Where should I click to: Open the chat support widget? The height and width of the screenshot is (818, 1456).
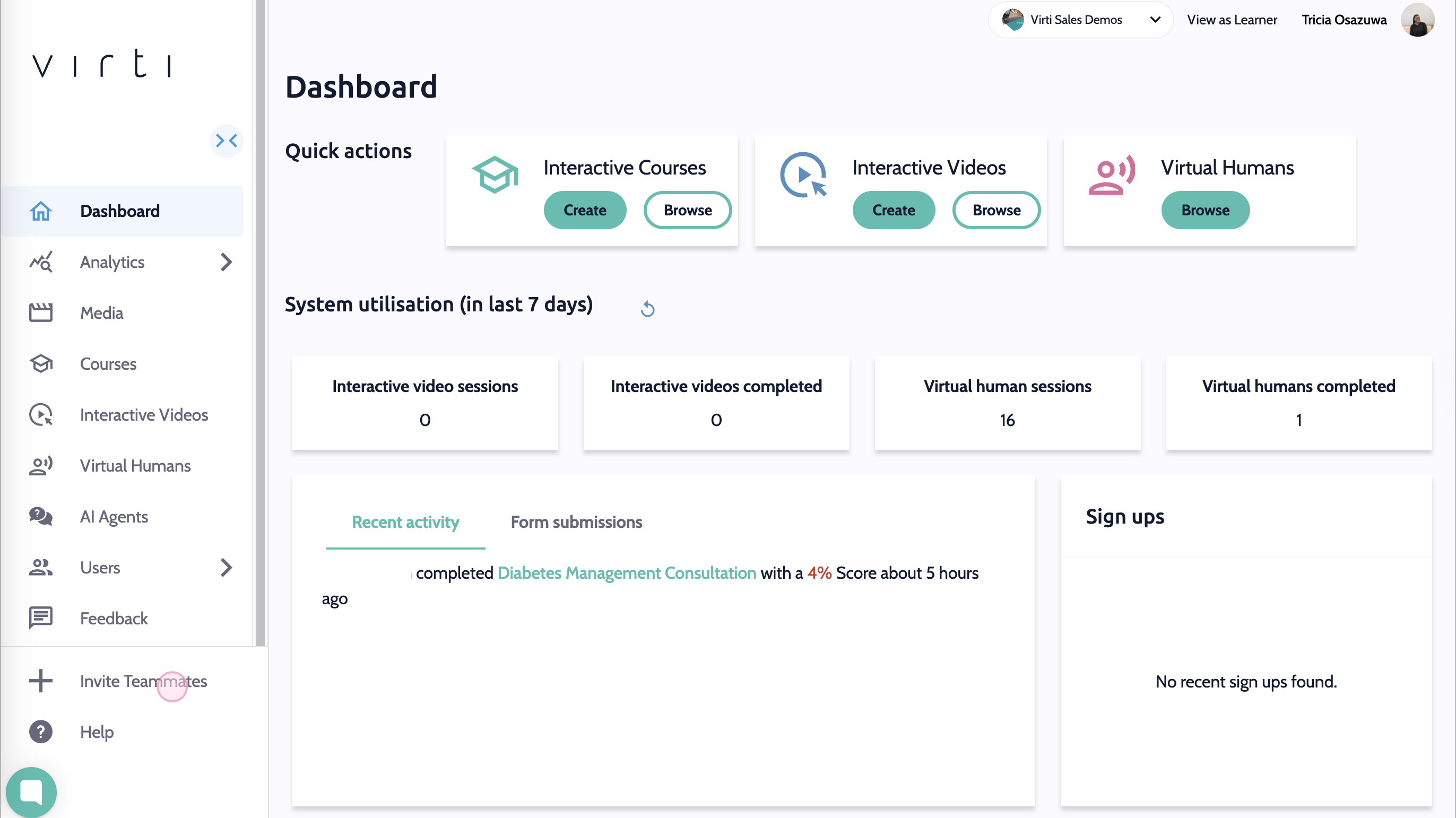[31, 791]
